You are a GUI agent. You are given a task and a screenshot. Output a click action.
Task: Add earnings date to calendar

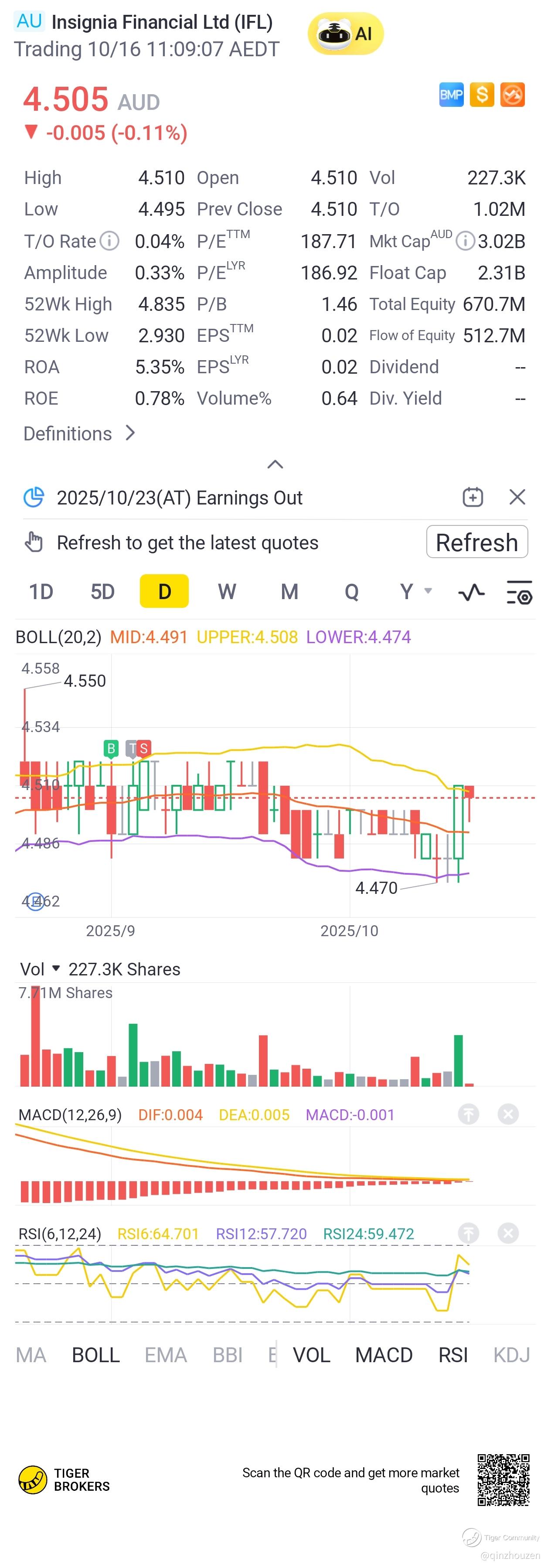coord(473,498)
